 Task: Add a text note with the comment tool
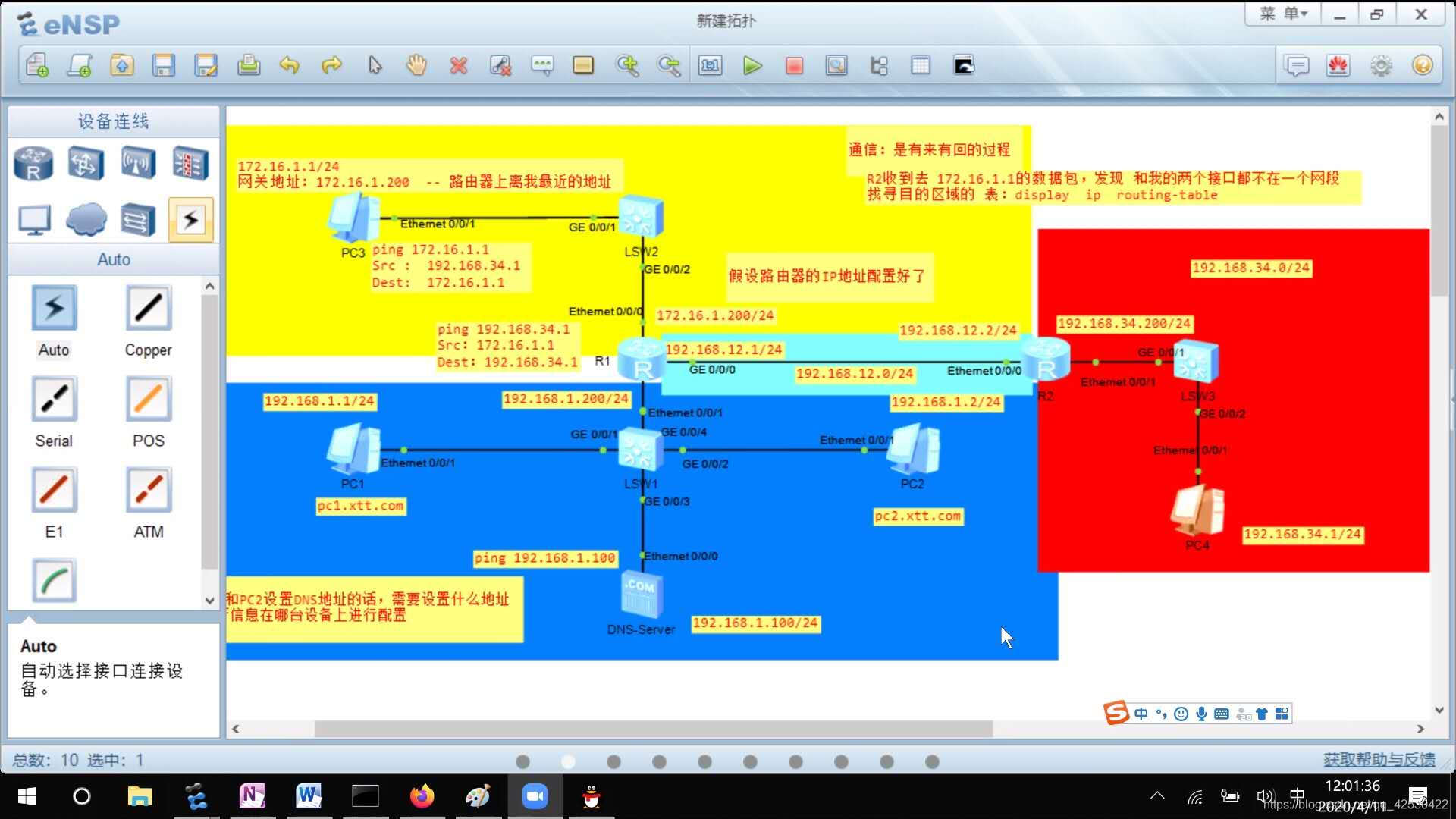pos(542,66)
